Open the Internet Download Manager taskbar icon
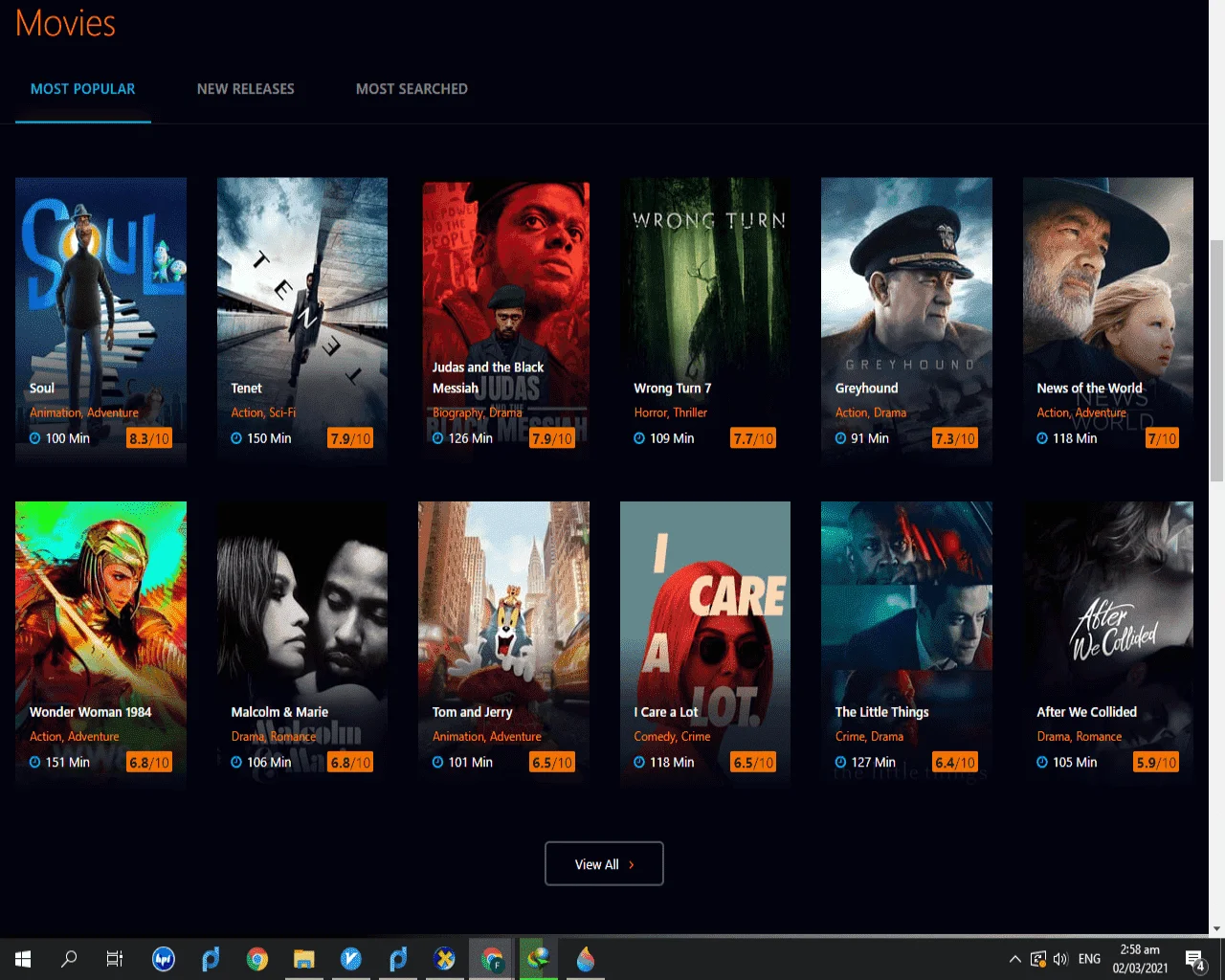 539,959
